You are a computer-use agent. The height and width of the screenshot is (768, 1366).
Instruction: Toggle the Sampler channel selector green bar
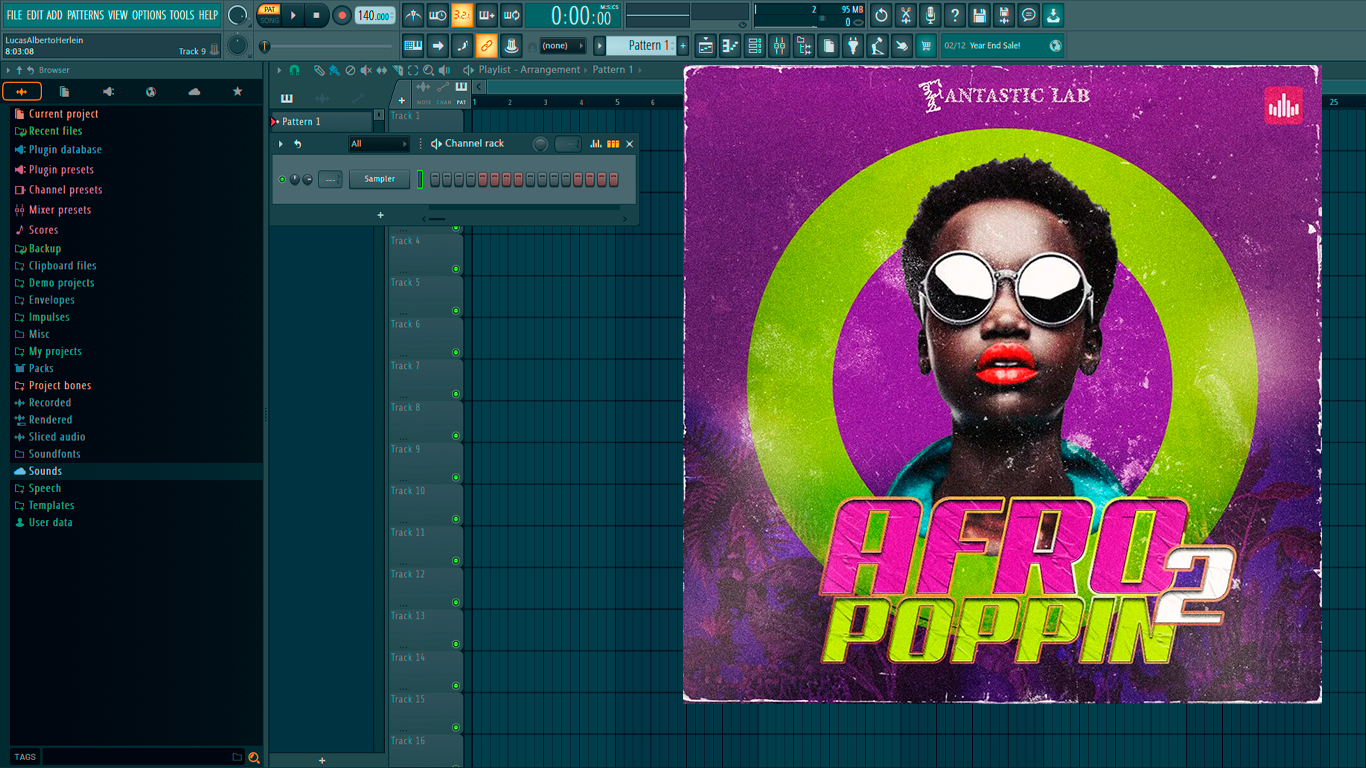point(420,179)
